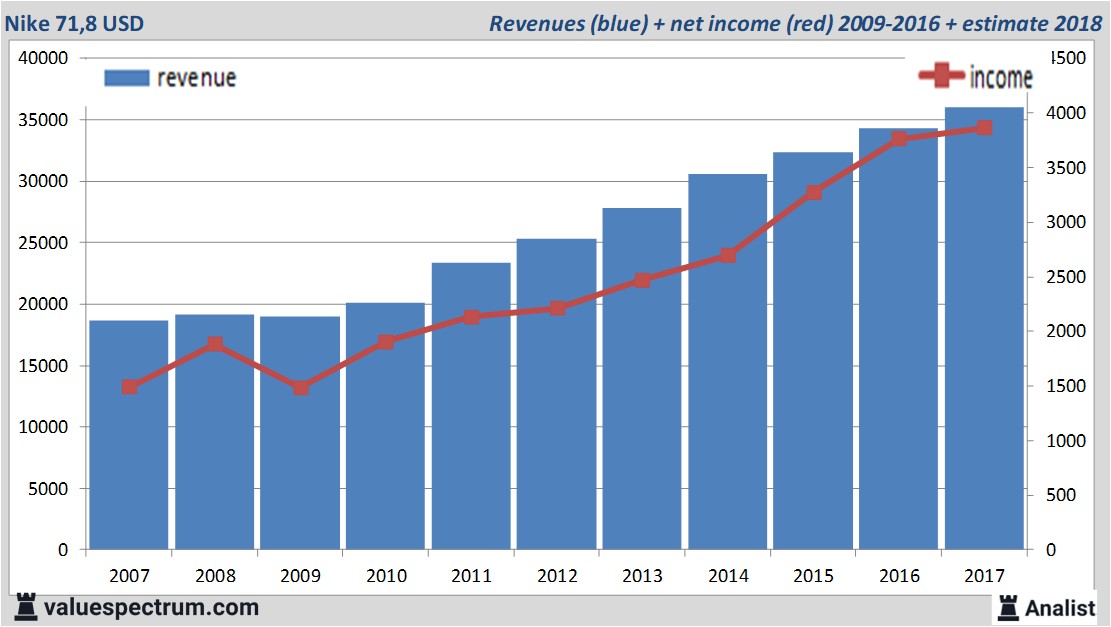
Task: Click the Analist label in the footer
Action: [x=1060, y=606]
